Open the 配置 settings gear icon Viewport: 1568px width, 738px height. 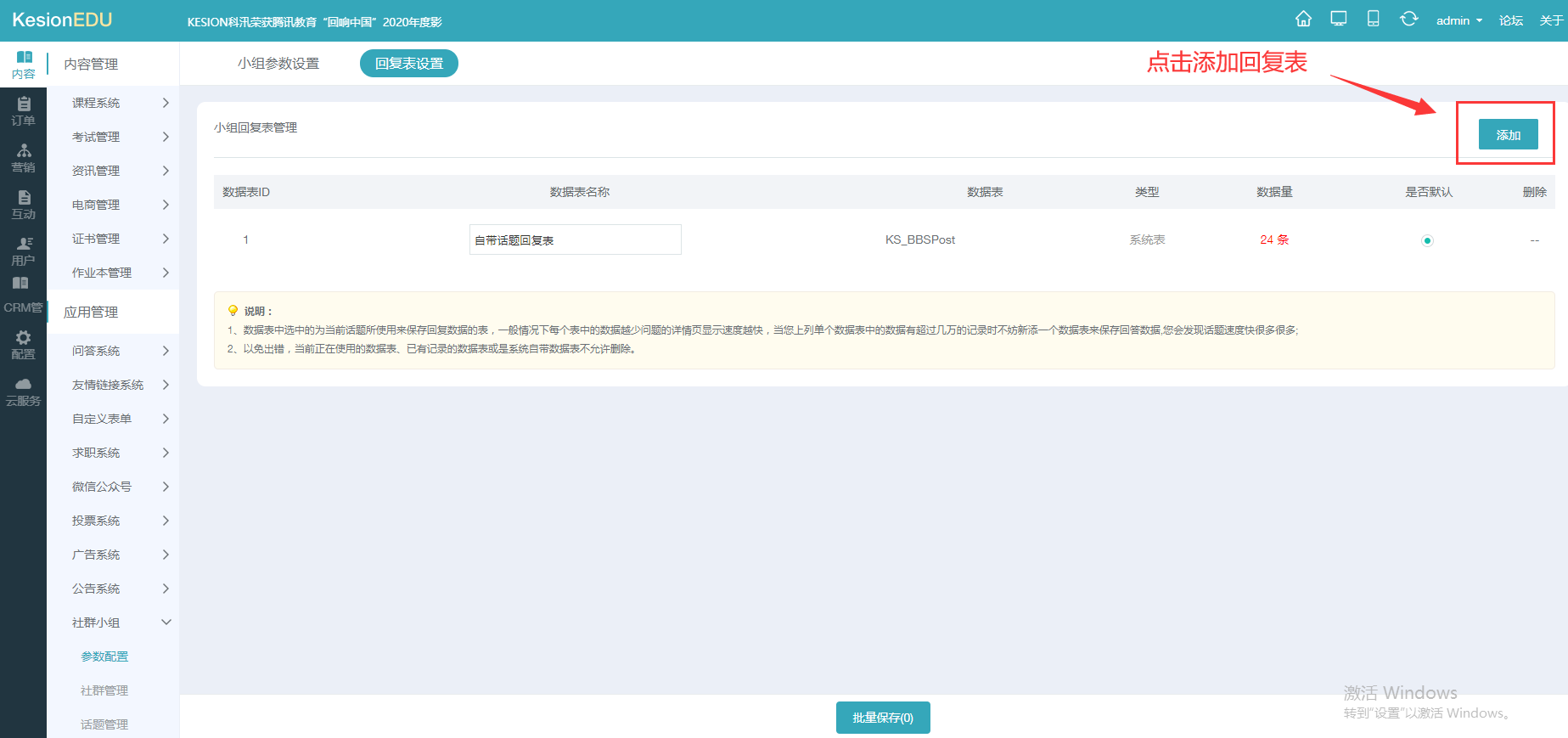point(24,344)
